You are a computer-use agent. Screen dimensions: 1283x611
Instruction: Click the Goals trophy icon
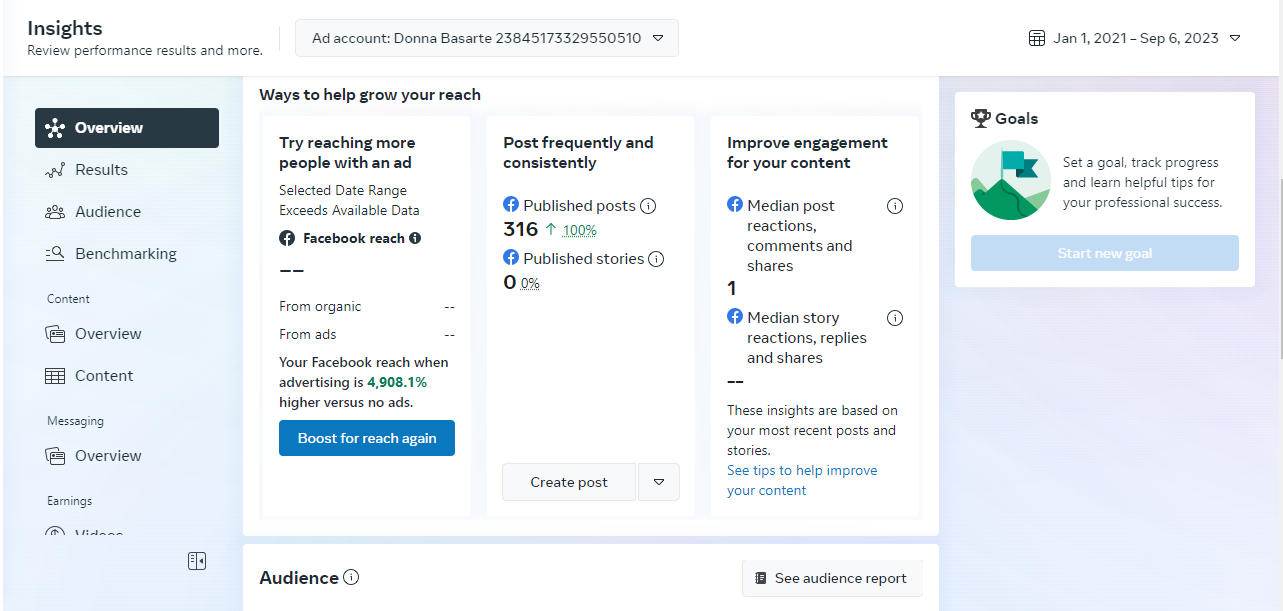pos(981,118)
